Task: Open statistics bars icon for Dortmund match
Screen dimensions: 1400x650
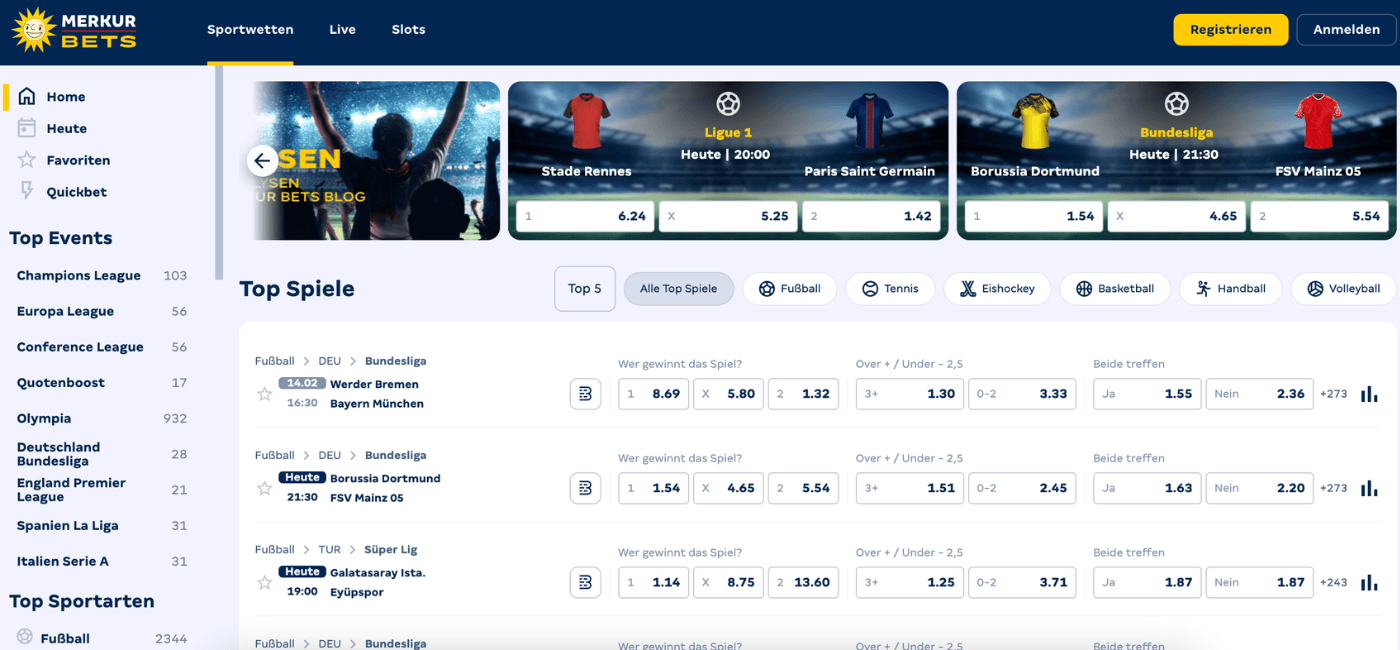Action: pos(1368,488)
